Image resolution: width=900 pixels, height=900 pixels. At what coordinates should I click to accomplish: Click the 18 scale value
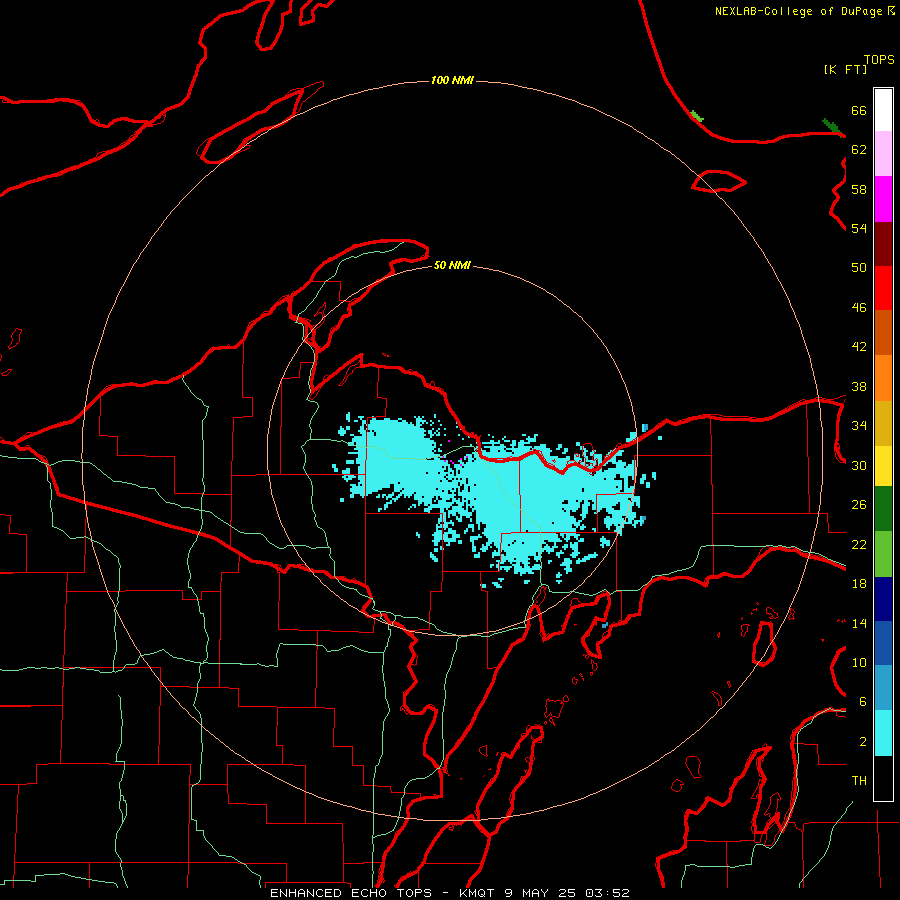point(859,584)
